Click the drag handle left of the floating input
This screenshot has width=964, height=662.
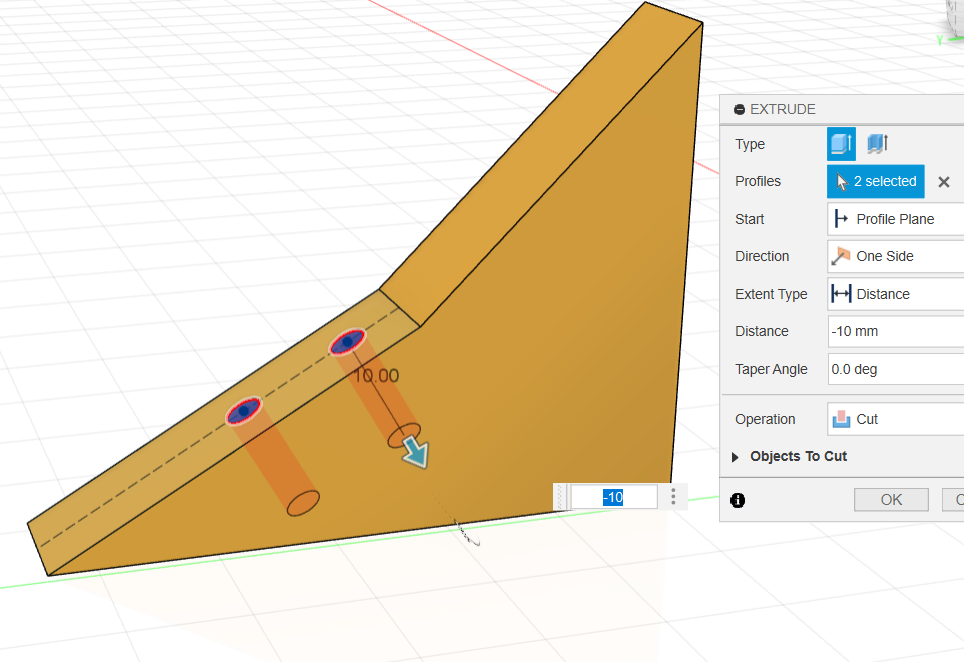coord(562,497)
